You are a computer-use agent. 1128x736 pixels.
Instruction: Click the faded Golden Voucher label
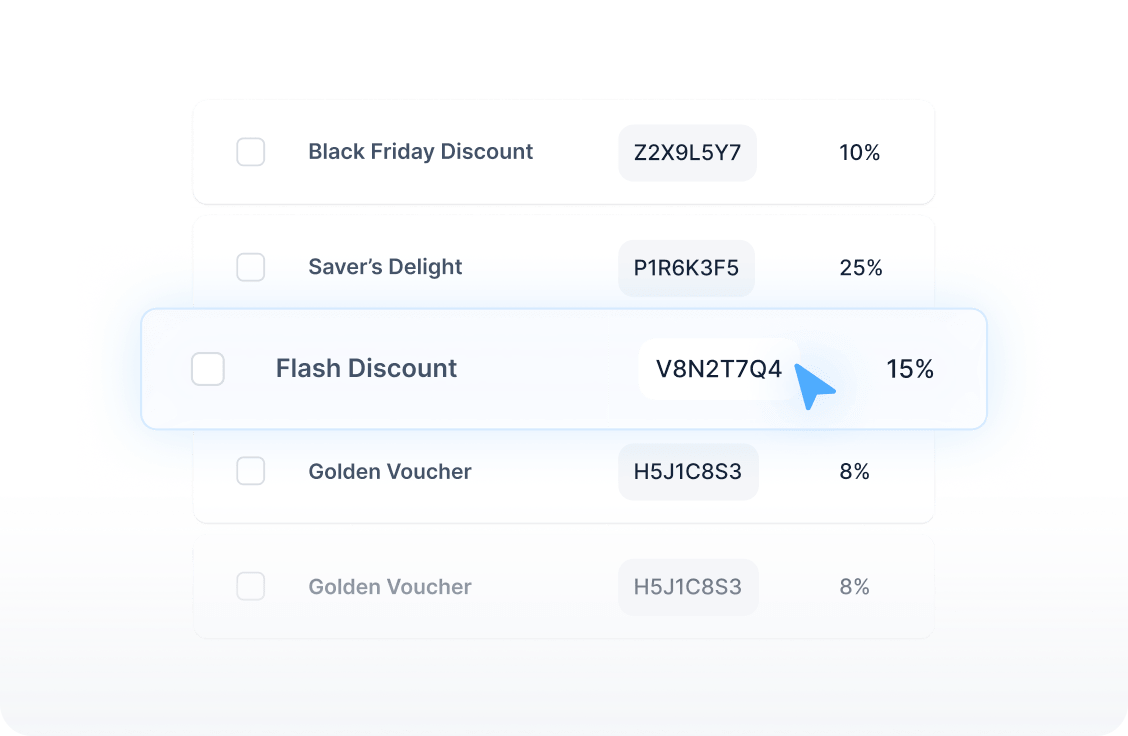click(390, 586)
